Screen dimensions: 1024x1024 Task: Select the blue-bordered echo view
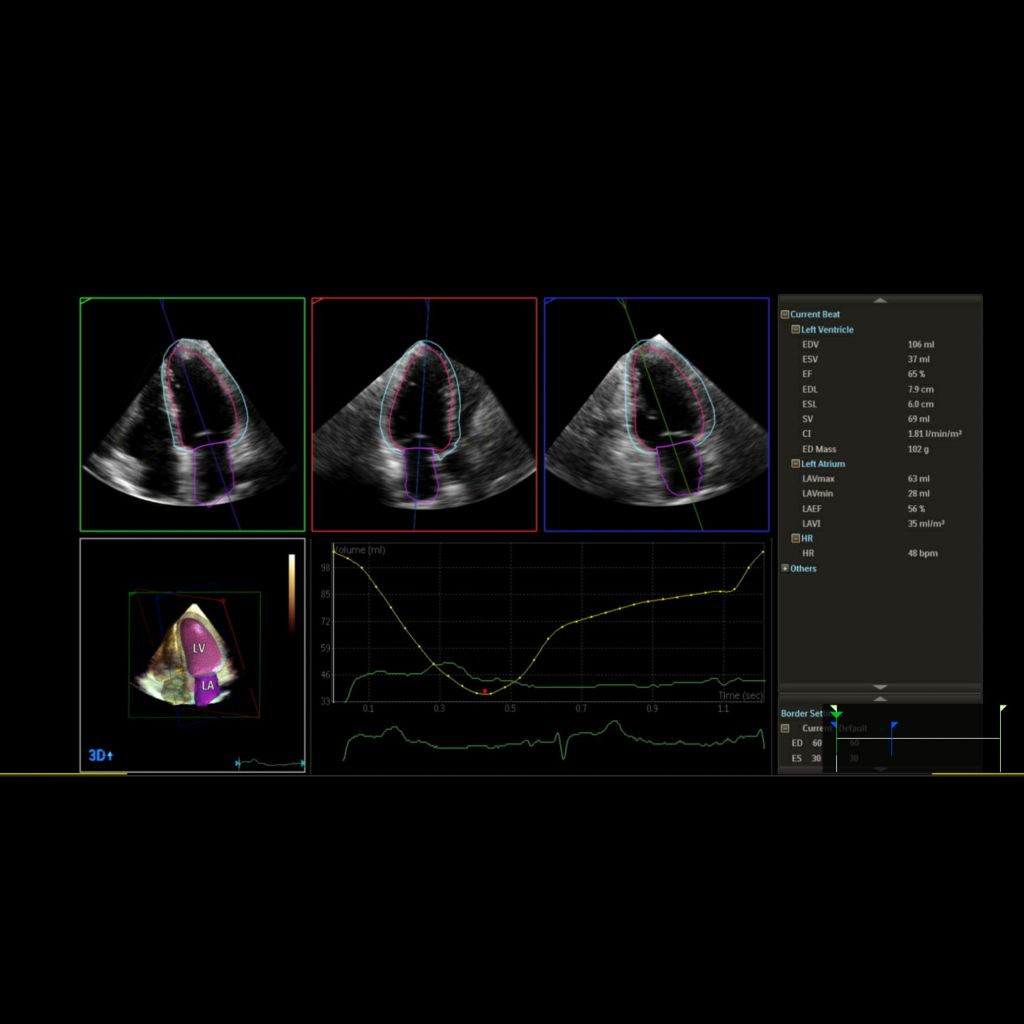click(656, 414)
